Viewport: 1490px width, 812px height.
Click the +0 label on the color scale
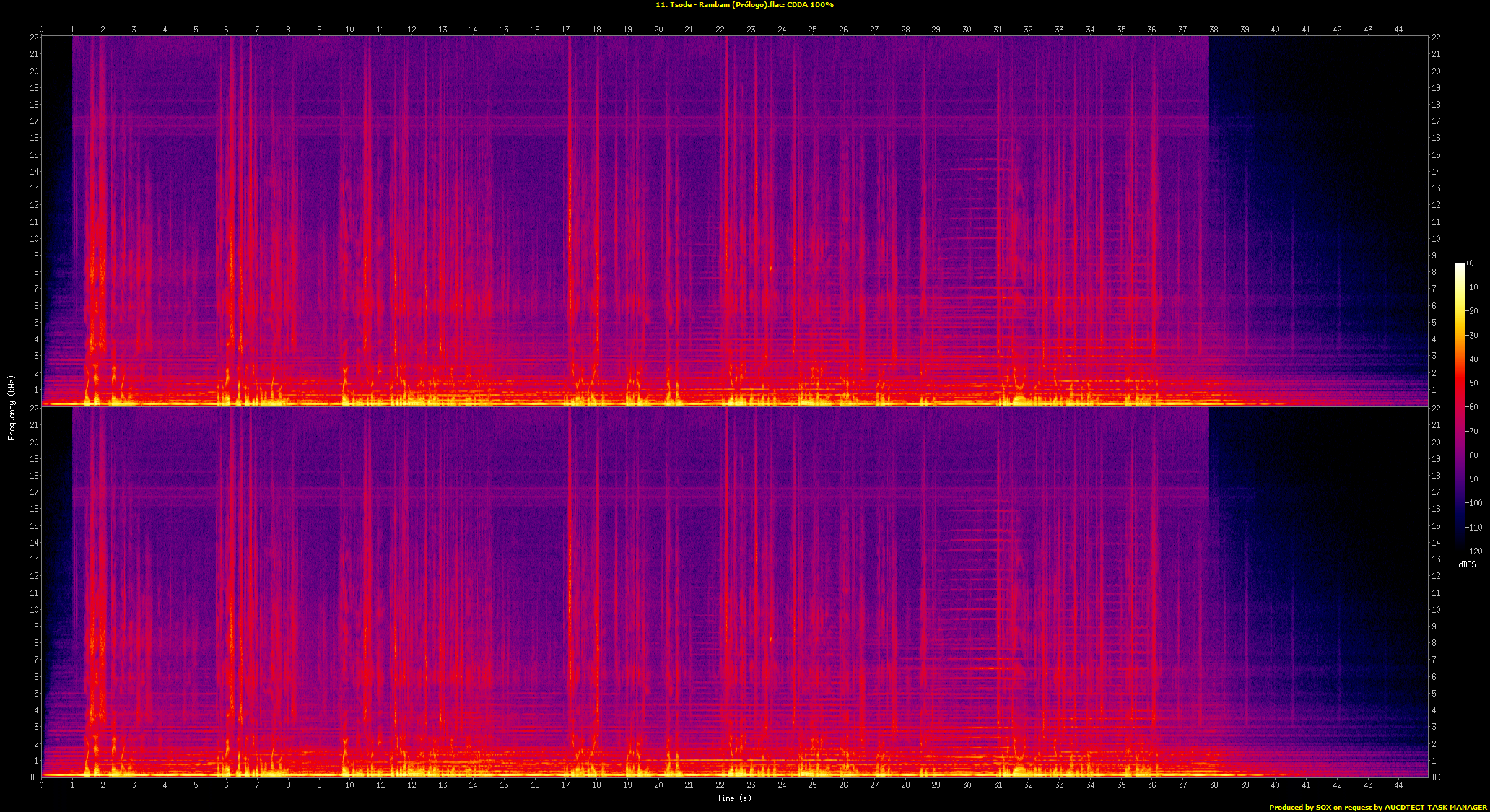tap(1470, 263)
